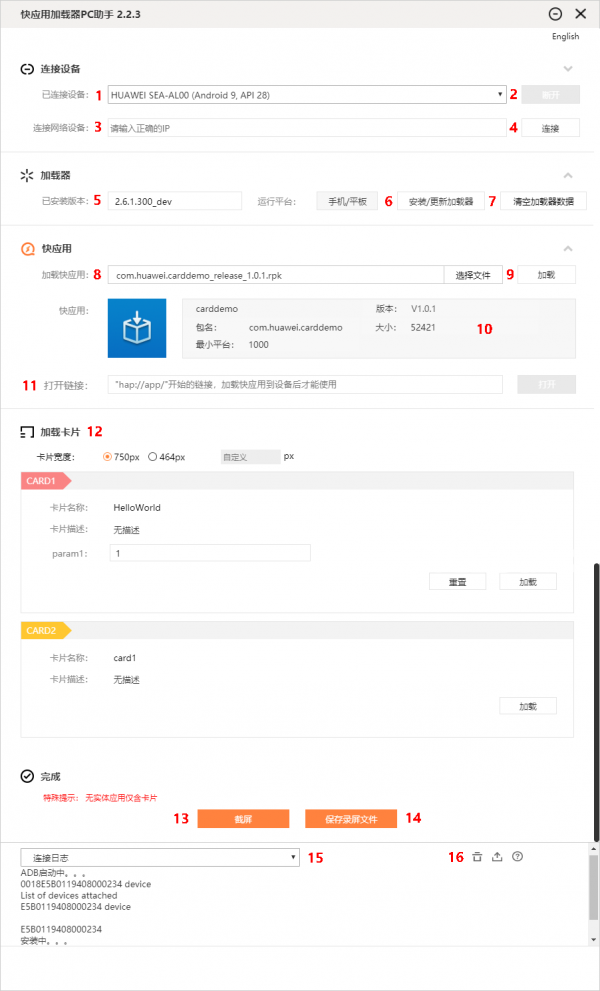The width and height of the screenshot is (600, 991).
Task: Click the carddemo quick app icon
Action: point(137,329)
